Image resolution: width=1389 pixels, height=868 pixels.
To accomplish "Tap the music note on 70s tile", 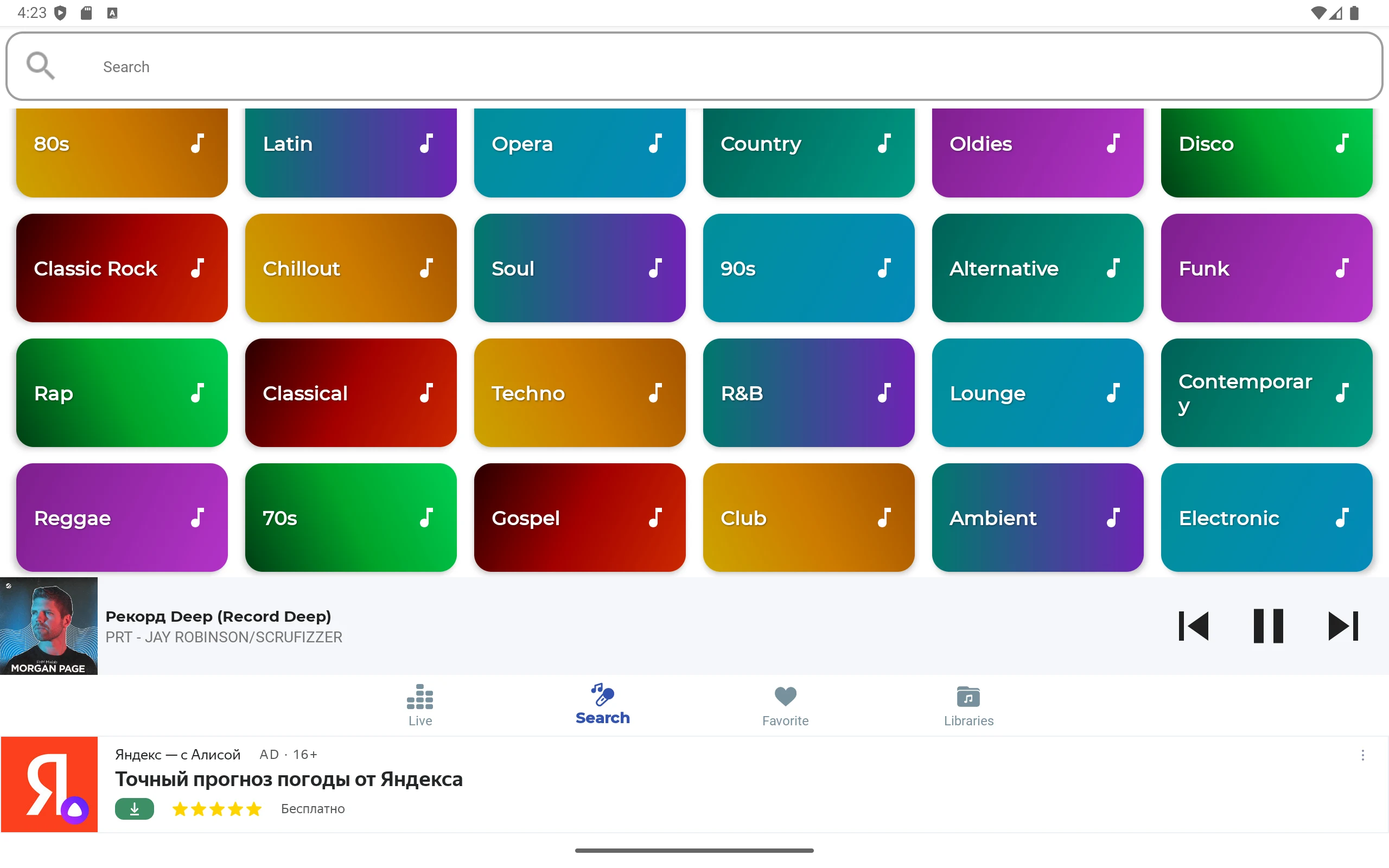I will (x=426, y=517).
